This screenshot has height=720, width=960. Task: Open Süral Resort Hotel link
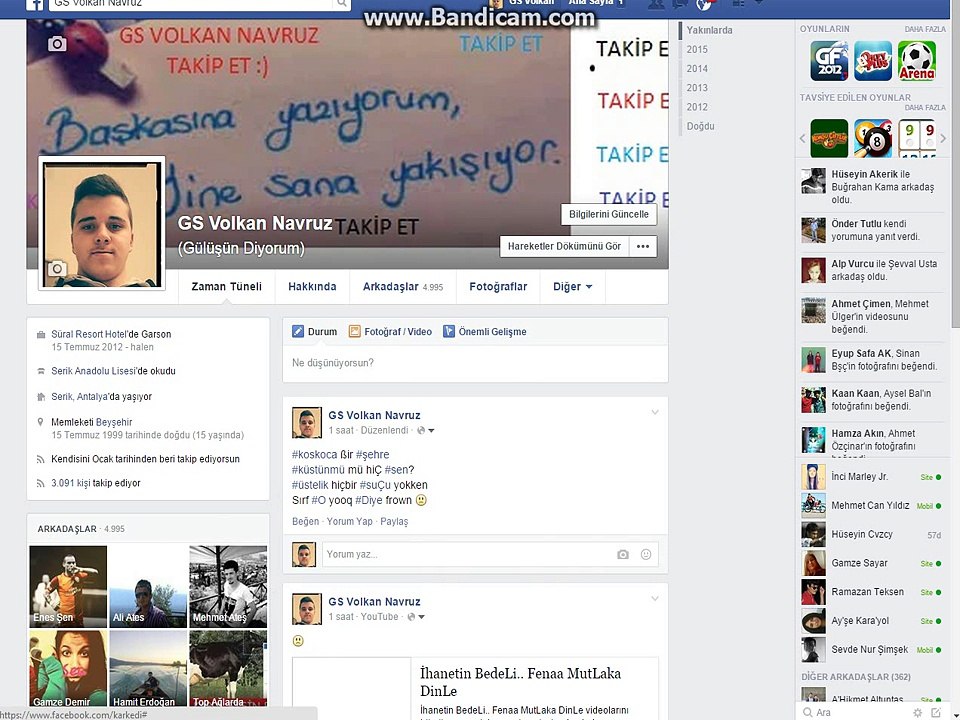click(89, 334)
